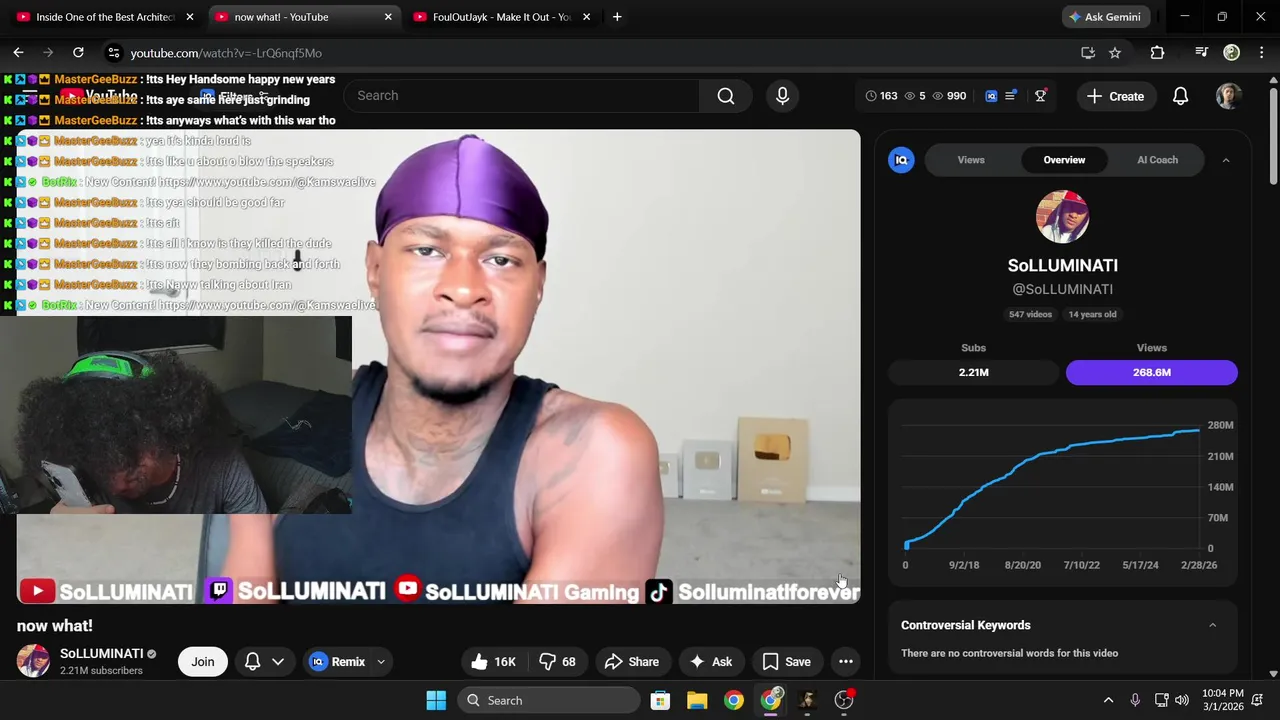Open the AI Coach tab
The width and height of the screenshot is (1280, 720).
click(x=1157, y=160)
